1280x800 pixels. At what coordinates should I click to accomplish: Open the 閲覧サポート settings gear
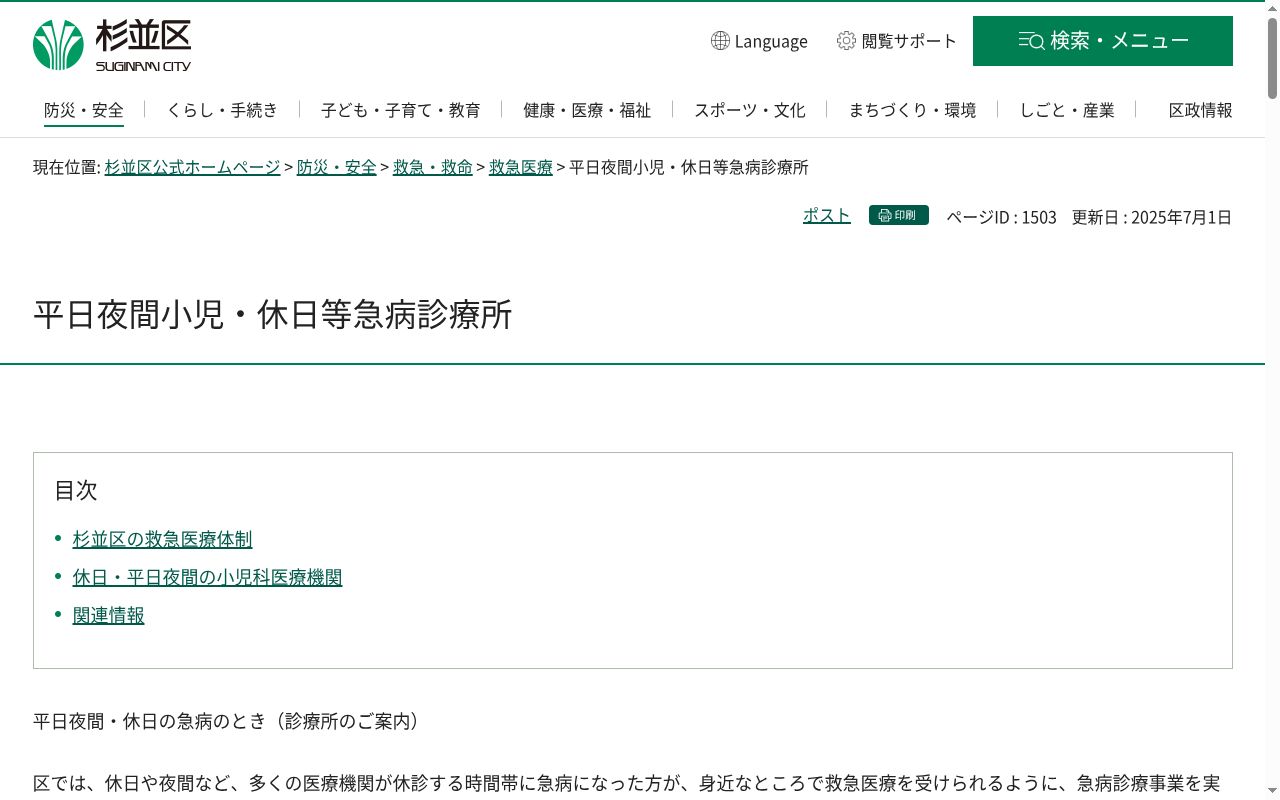(846, 41)
